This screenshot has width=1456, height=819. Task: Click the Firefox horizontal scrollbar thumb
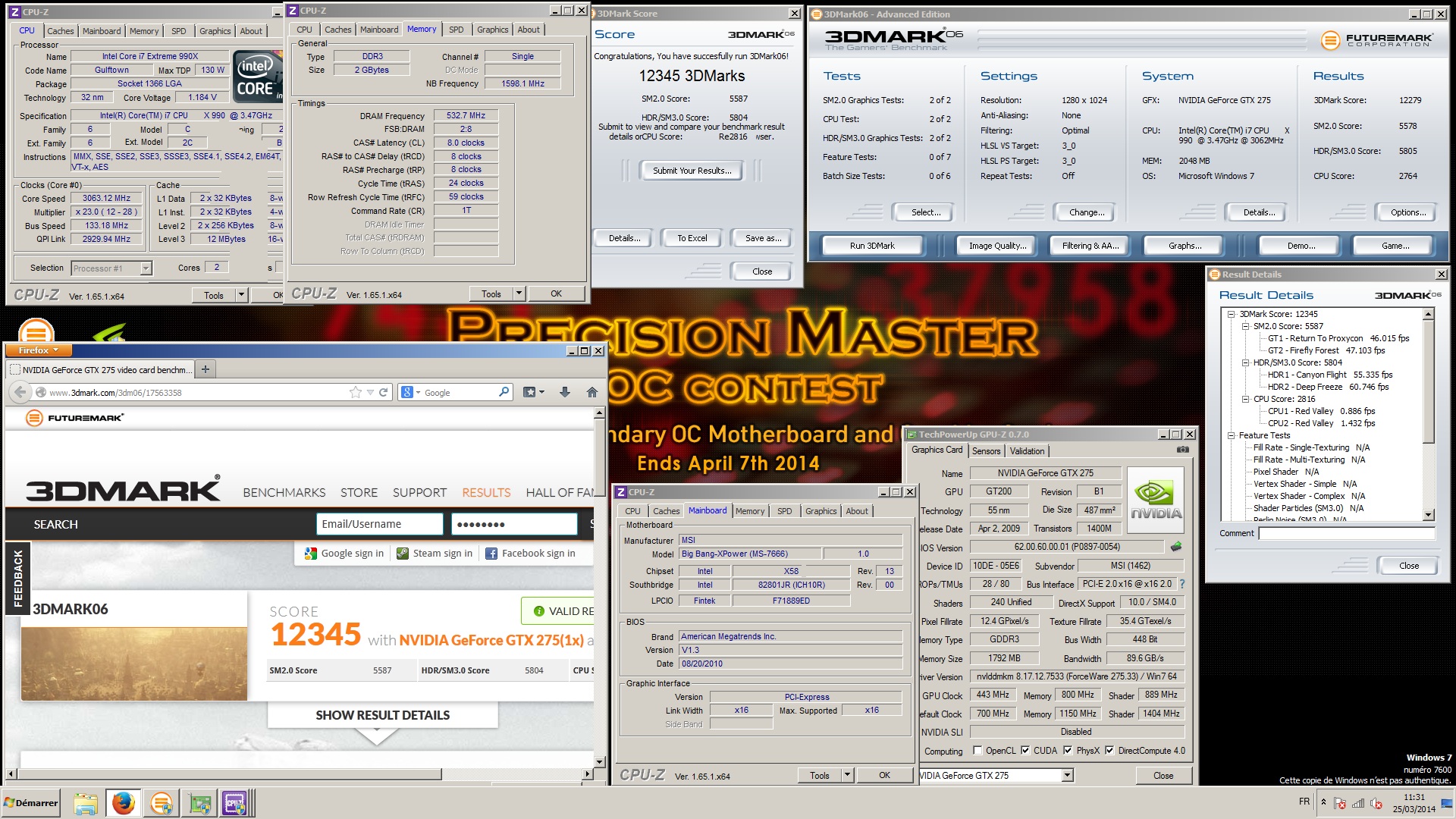tap(228, 774)
